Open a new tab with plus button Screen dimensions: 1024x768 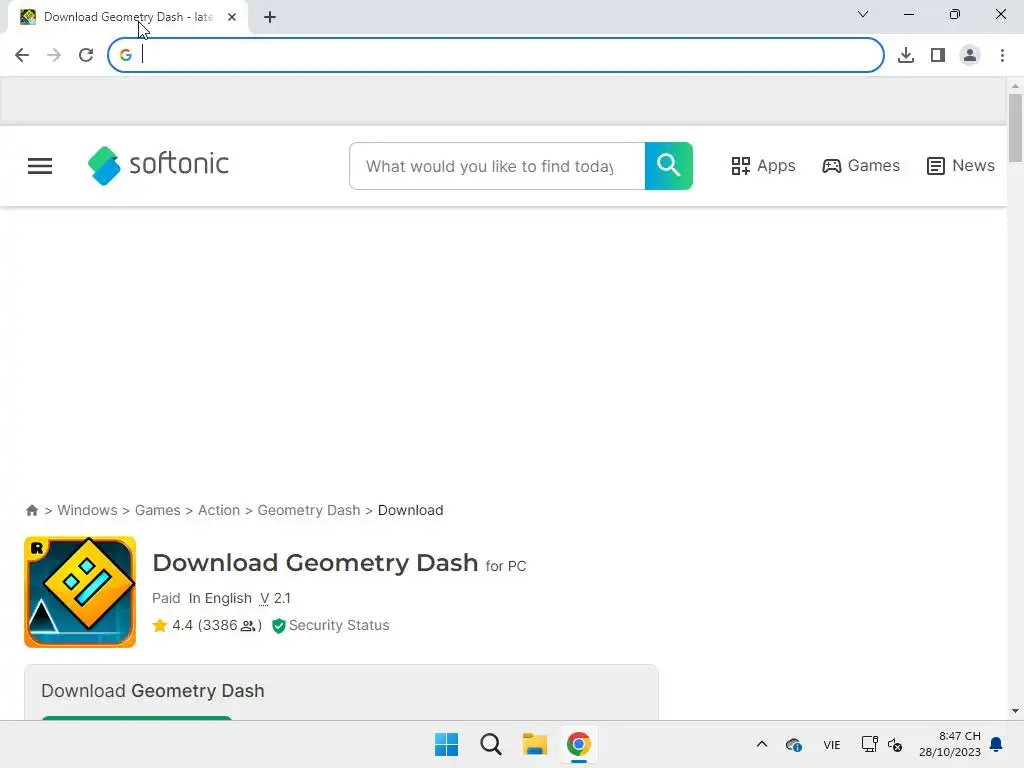pos(270,17)
